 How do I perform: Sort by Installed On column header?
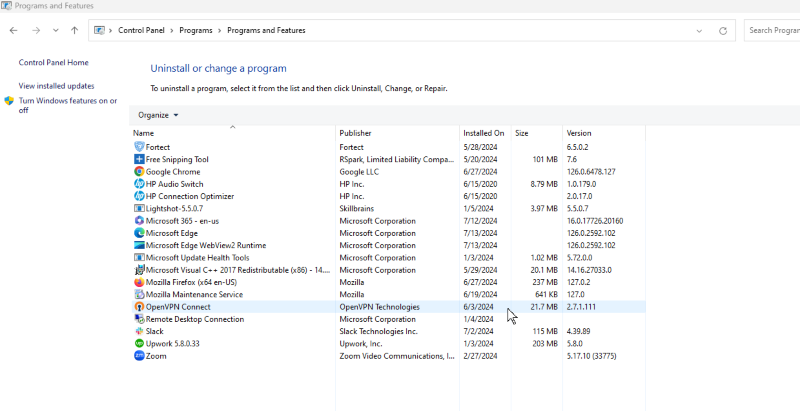click(485, 133)
